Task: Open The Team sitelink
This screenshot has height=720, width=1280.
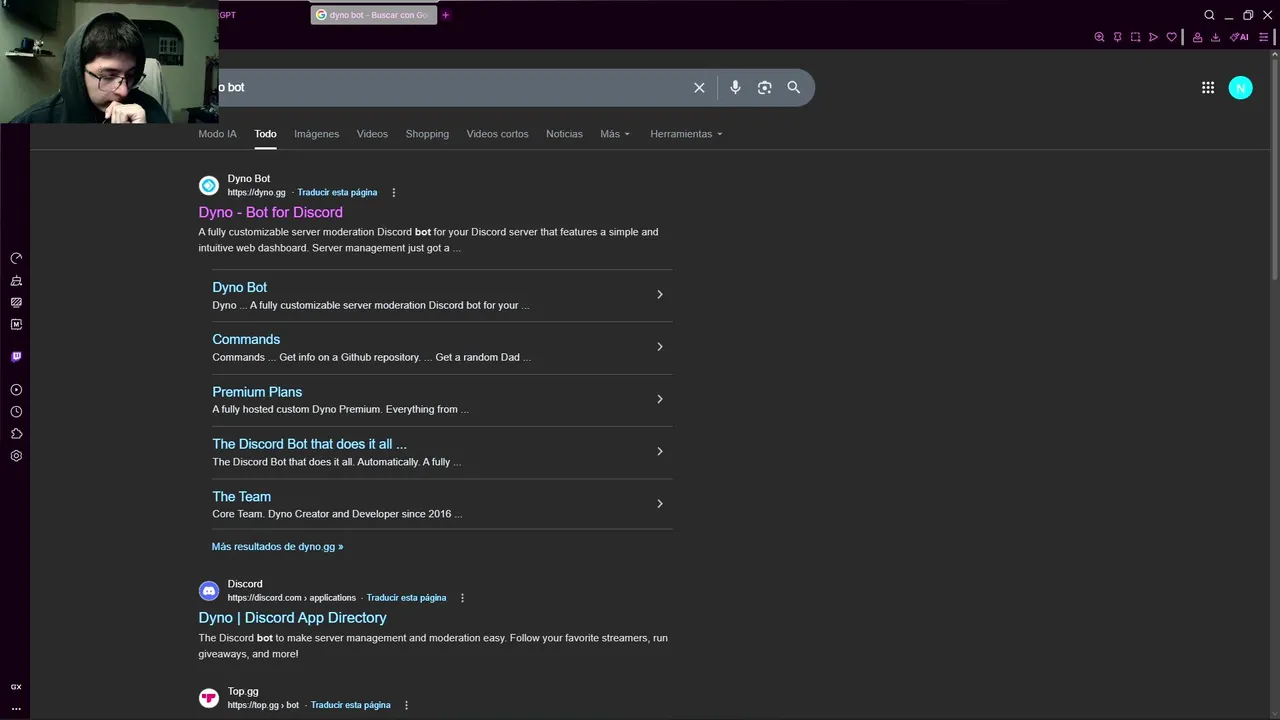Action: tap(241, 497)
